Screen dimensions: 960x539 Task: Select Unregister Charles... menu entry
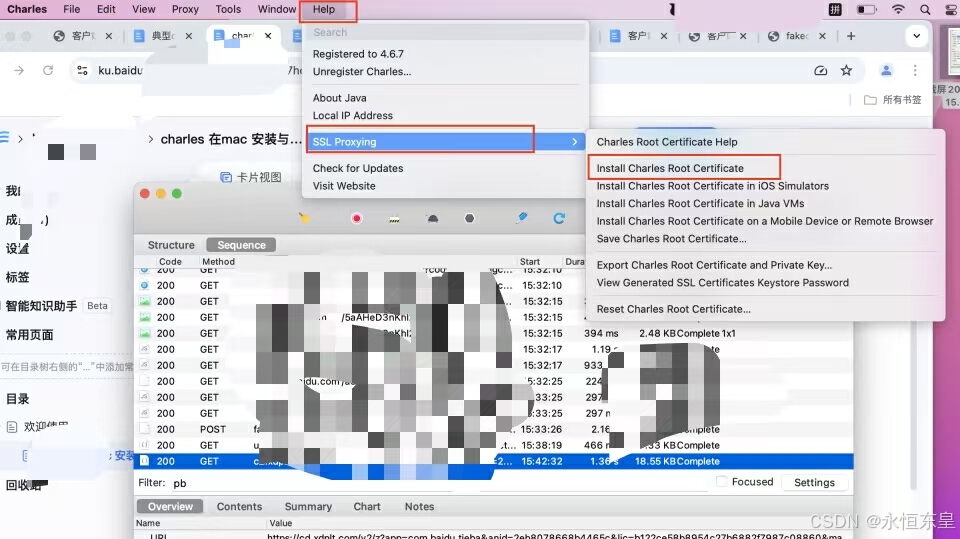362,72
